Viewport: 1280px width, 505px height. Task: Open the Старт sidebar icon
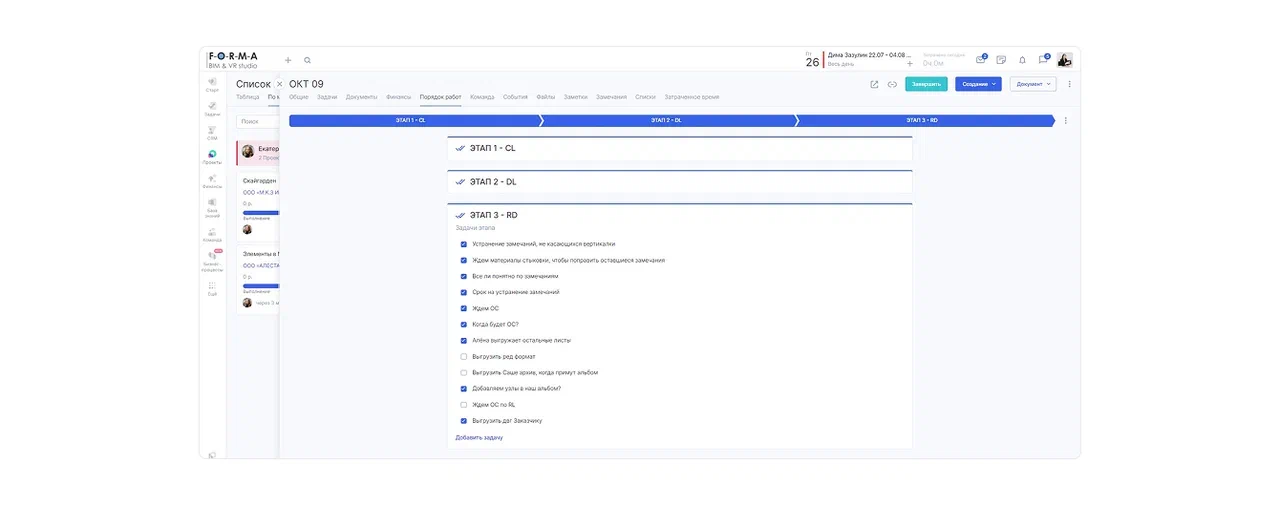(x=212, y=84)
